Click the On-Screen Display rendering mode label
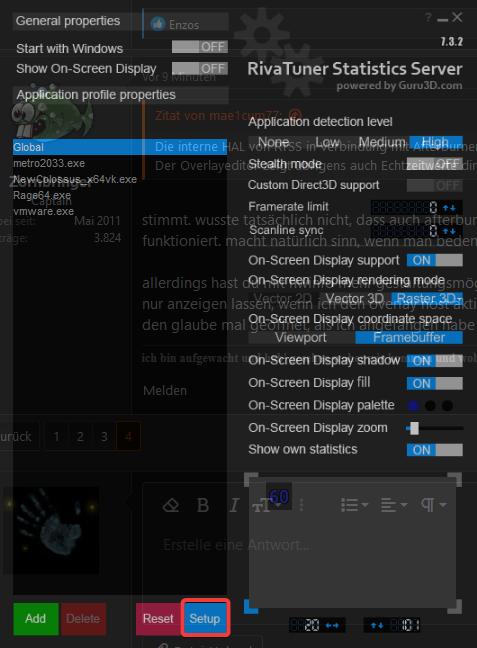This screenshot has height=648, width=477. coord(346,280)
